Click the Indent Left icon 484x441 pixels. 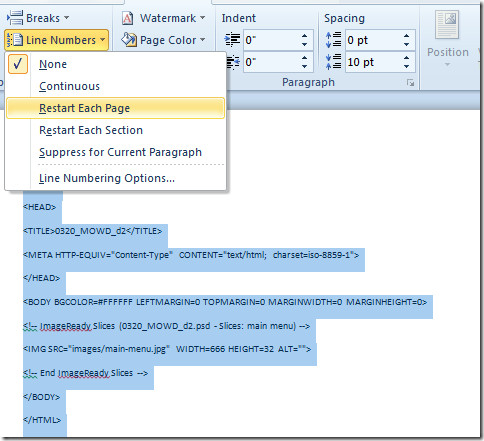233,40
